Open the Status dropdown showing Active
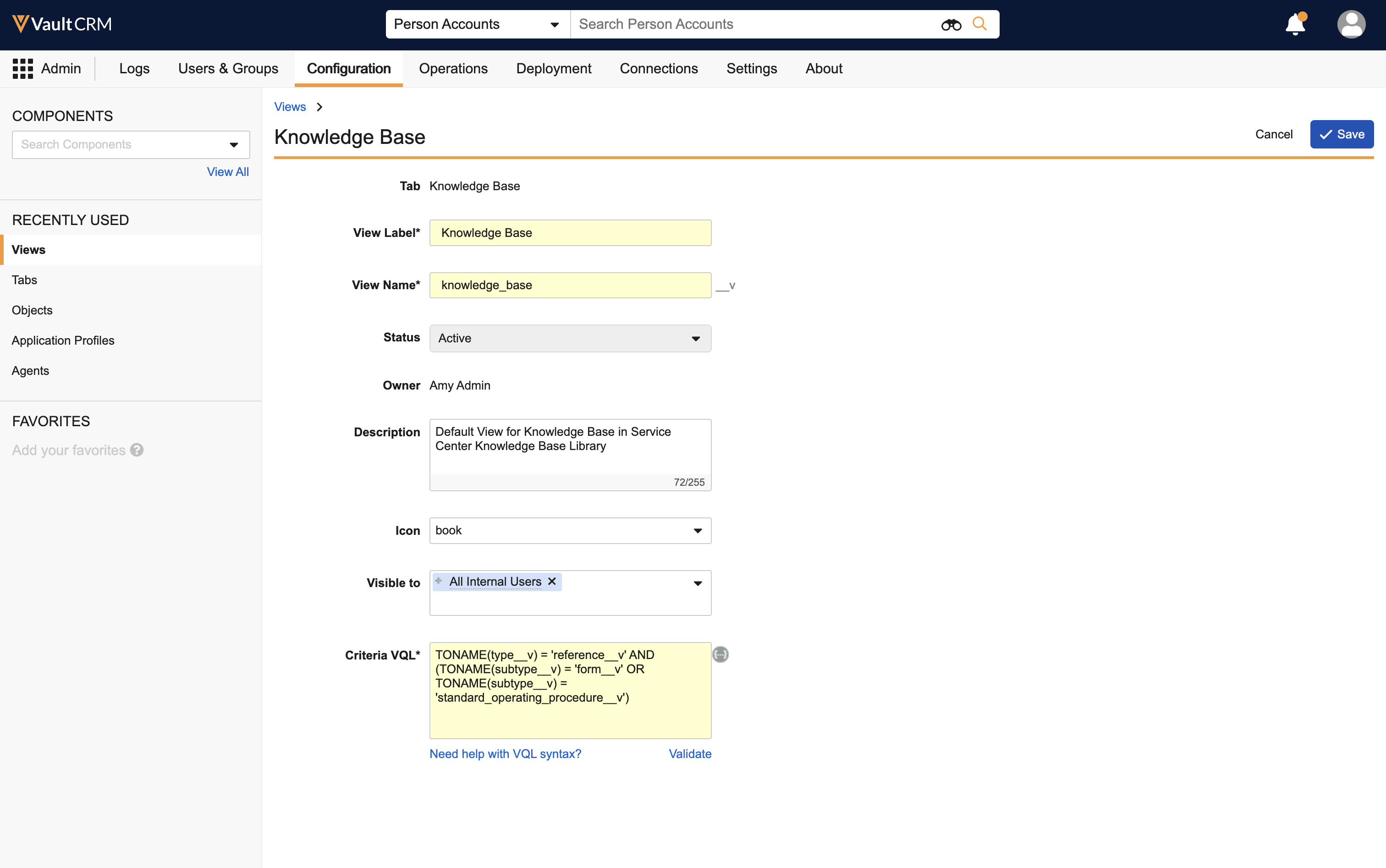The height and width of the screenshot is (868, 1386). pyautogui.click(x=570, y=338)
